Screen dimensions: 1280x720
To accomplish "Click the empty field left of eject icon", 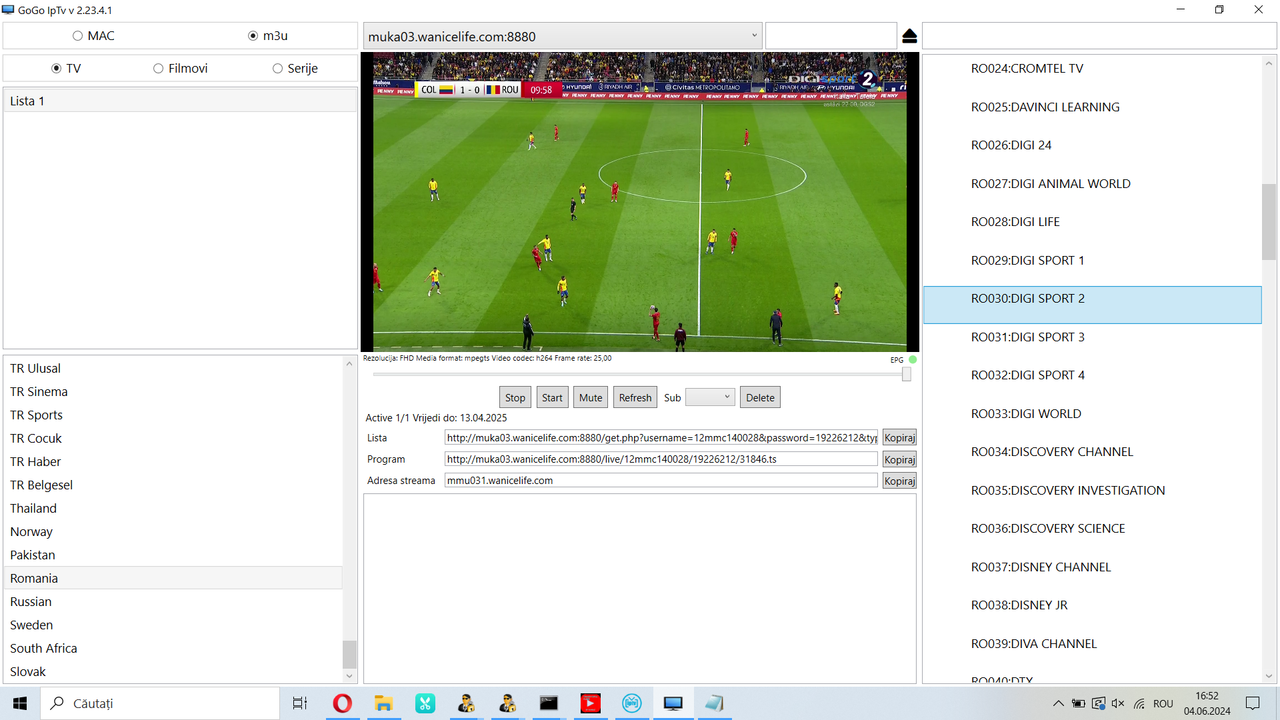I will click(831, 36).
